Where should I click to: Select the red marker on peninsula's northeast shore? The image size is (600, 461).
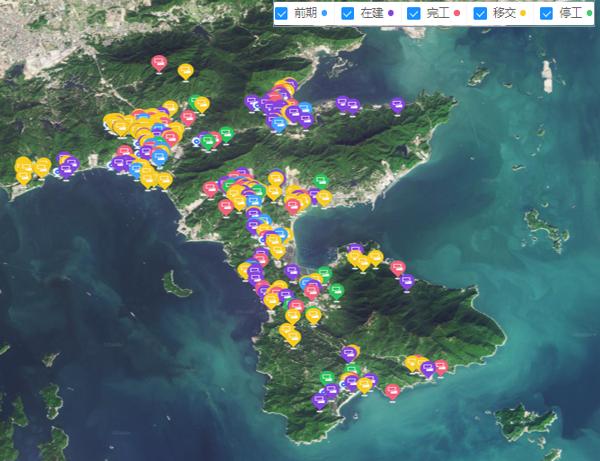click(x=397, y=268)
